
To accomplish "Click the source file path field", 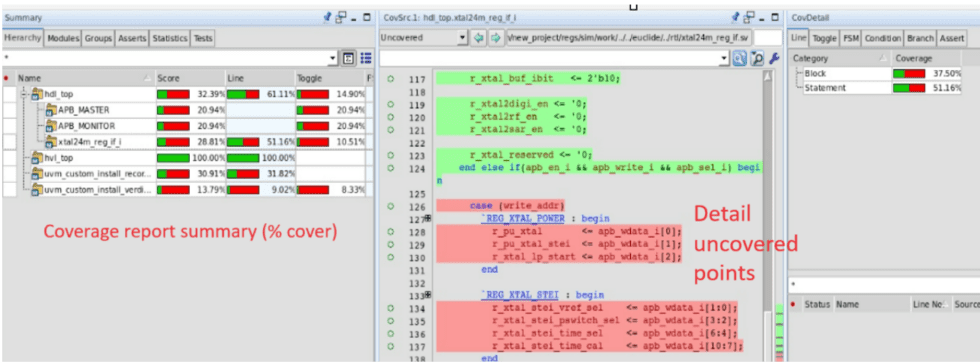I will pyautogui.click(x=629, y=38).
